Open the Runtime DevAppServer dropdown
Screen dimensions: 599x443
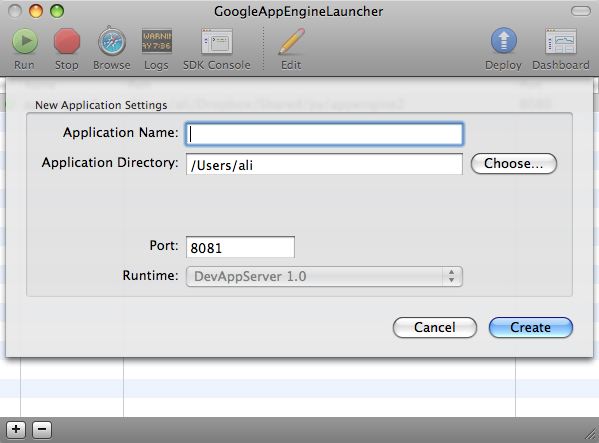(x=324, y=276)
